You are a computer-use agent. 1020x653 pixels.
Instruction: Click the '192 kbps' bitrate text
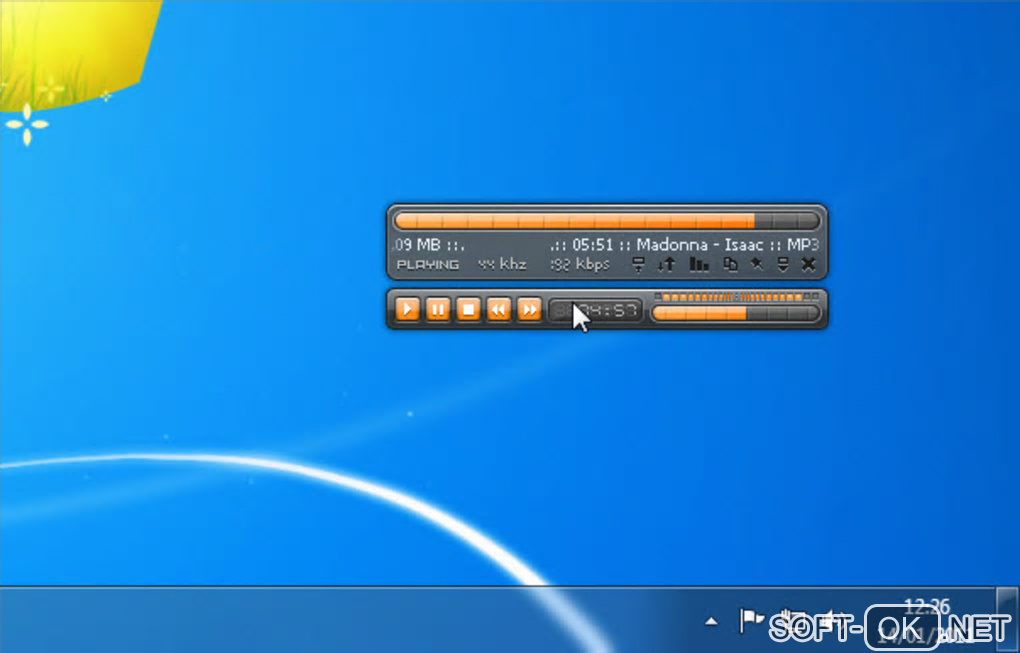point(580,265)
